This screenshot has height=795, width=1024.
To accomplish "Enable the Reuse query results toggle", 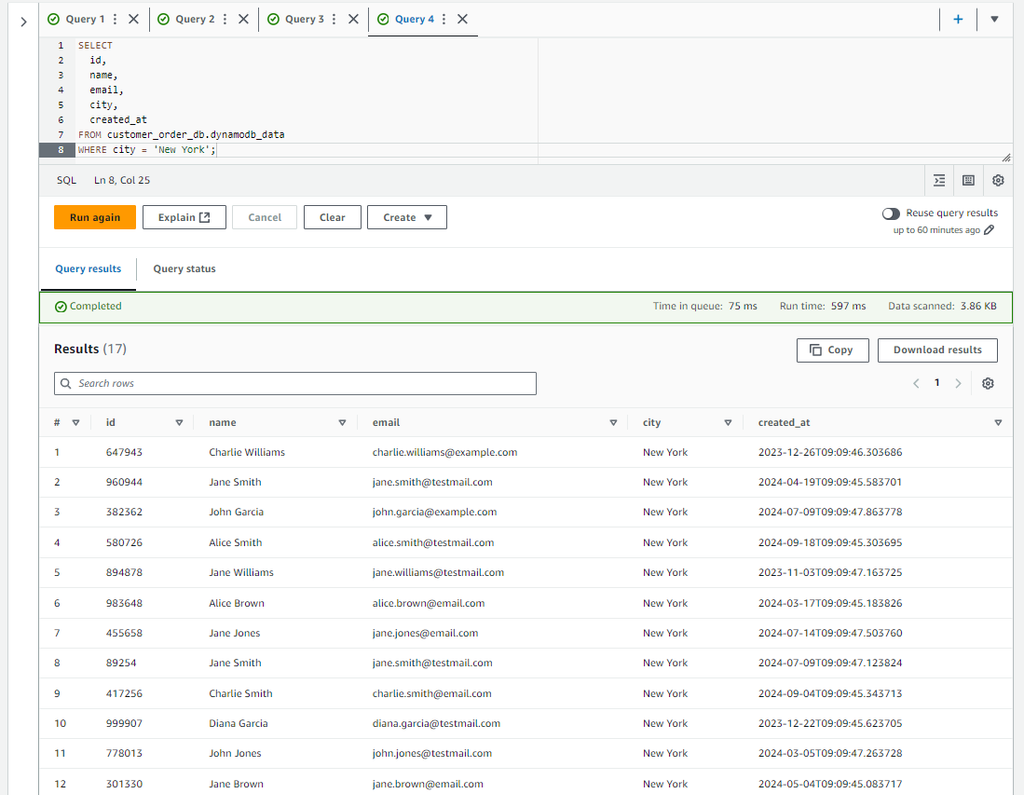I will (x=890, y=213).
